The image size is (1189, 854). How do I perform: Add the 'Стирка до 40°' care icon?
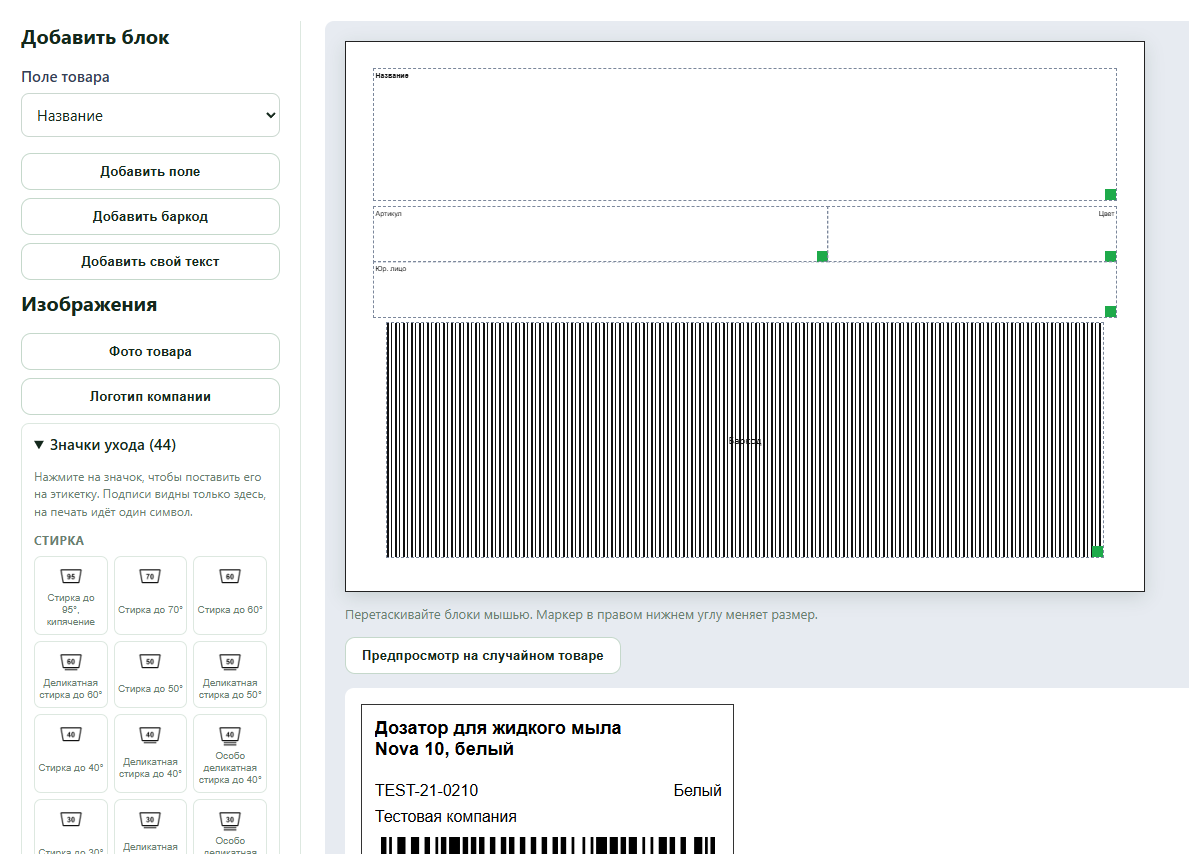coord(71,753)
